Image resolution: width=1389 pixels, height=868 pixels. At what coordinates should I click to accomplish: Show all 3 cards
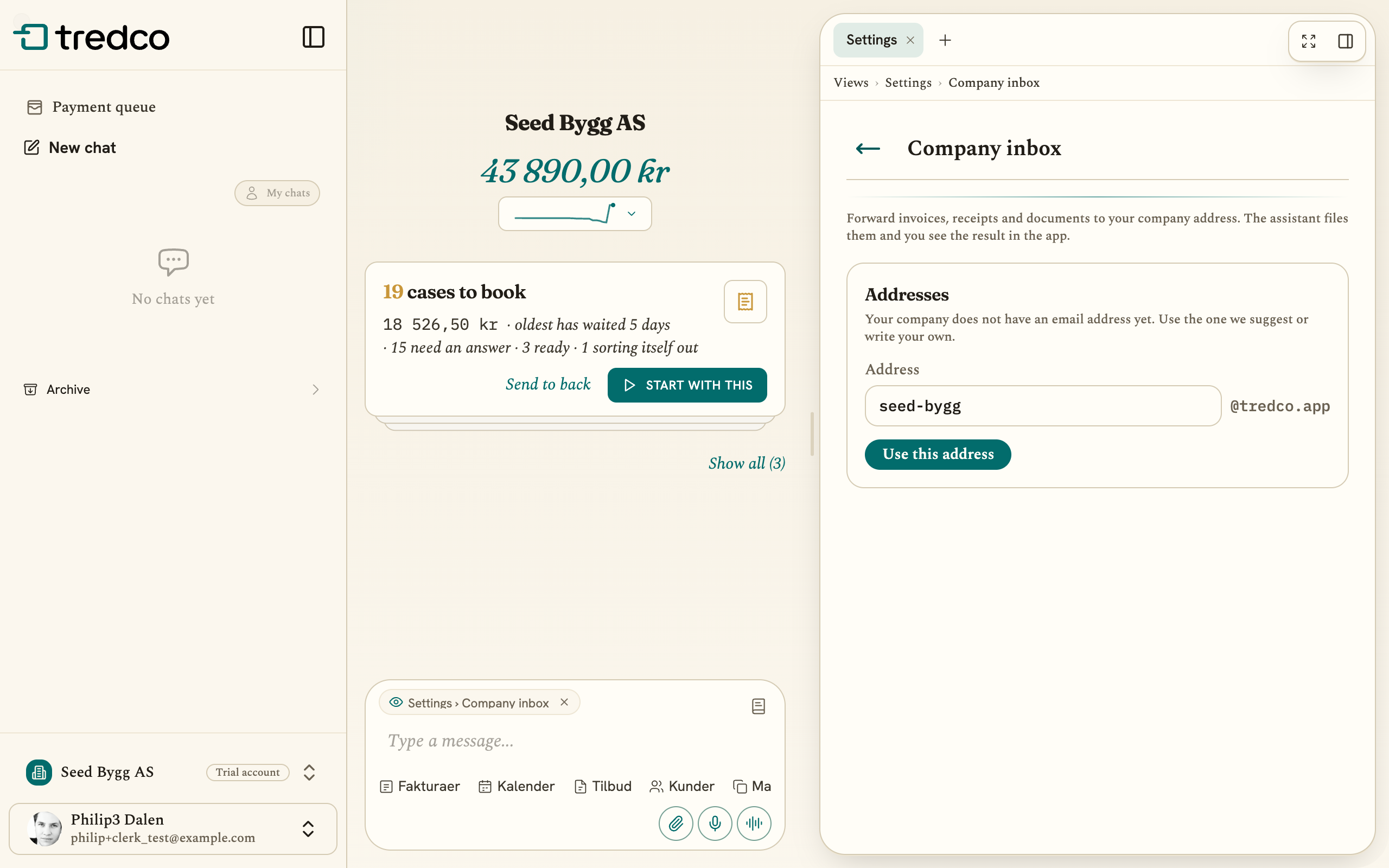pyautogui.click(x=747, y=463)
